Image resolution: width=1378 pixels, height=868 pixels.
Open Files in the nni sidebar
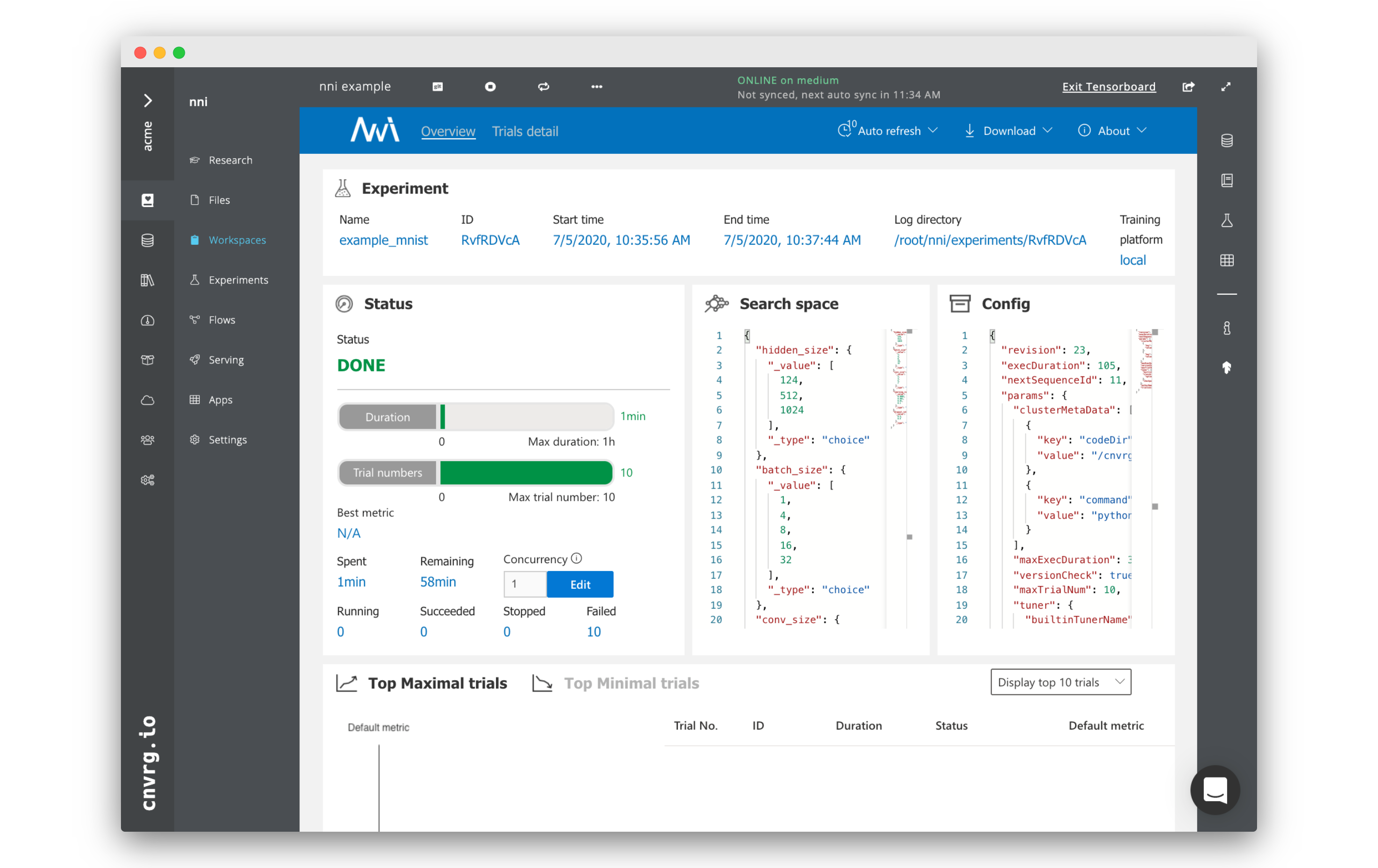210,200
